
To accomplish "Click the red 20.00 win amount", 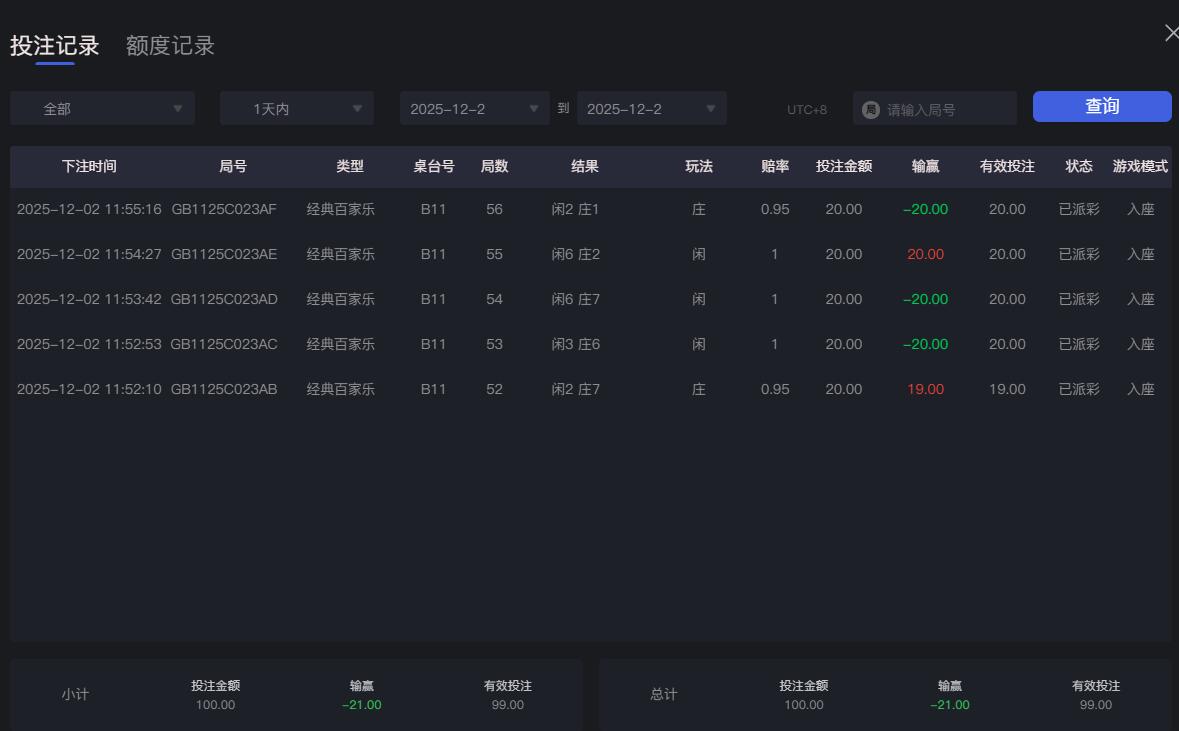I will click(924, 254).
